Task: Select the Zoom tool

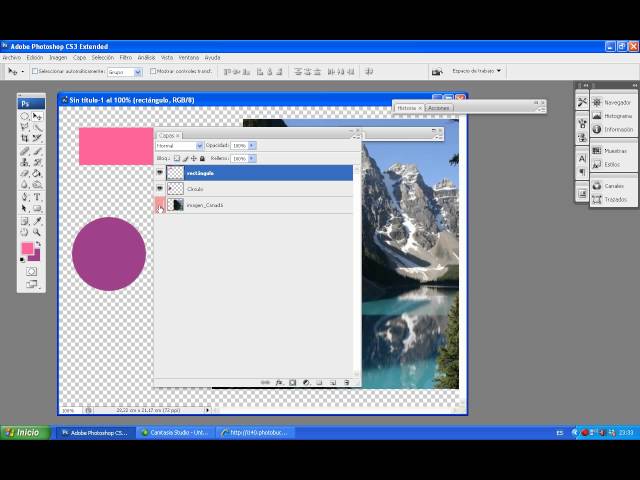Action: click(x=37, y=232)
